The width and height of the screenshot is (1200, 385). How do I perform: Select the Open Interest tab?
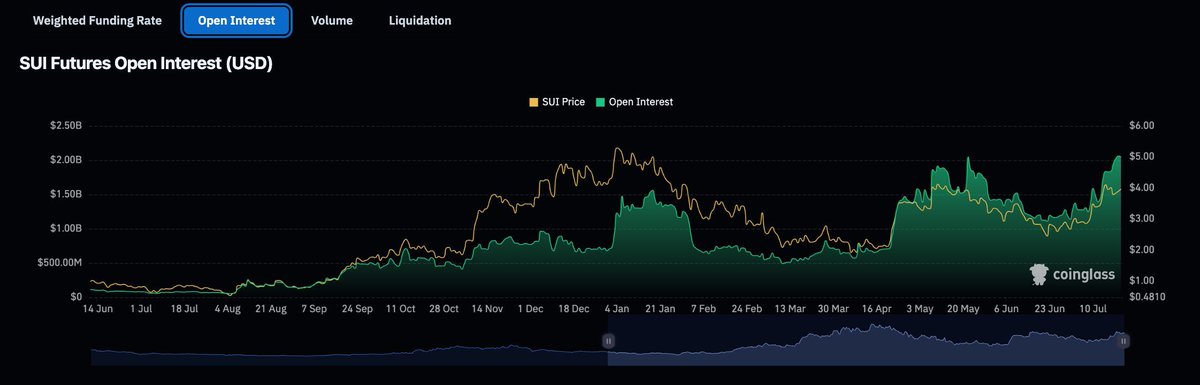[x=237, y=20]
